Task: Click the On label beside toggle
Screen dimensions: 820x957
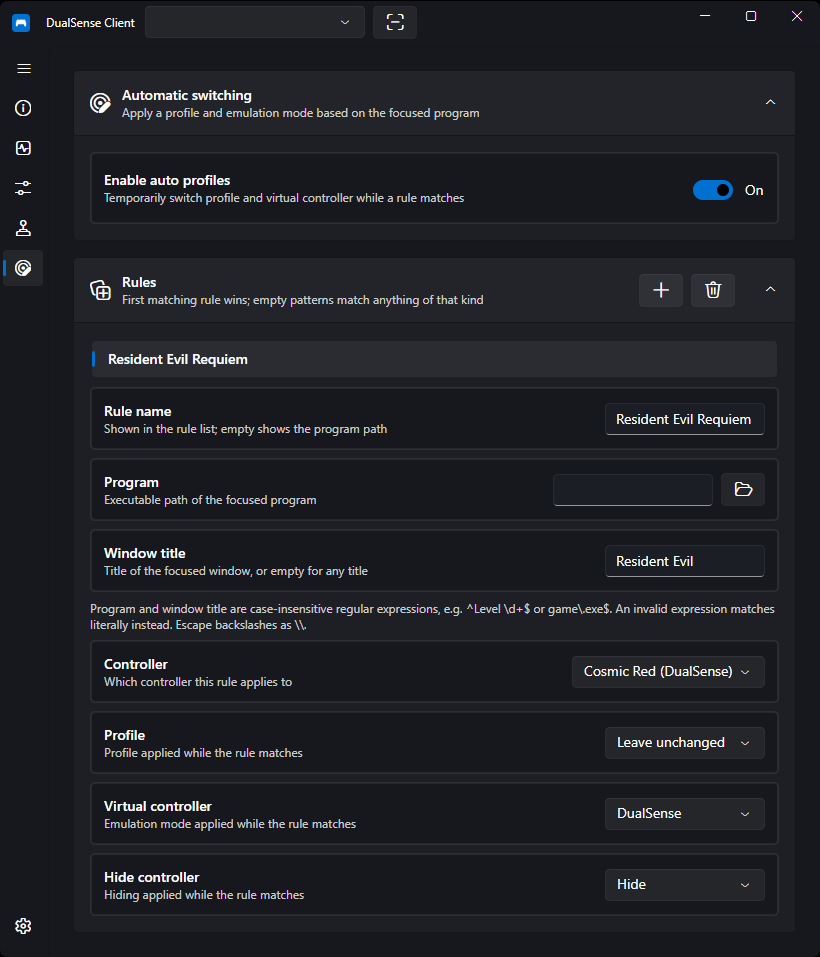Action: tap(754, 190)
